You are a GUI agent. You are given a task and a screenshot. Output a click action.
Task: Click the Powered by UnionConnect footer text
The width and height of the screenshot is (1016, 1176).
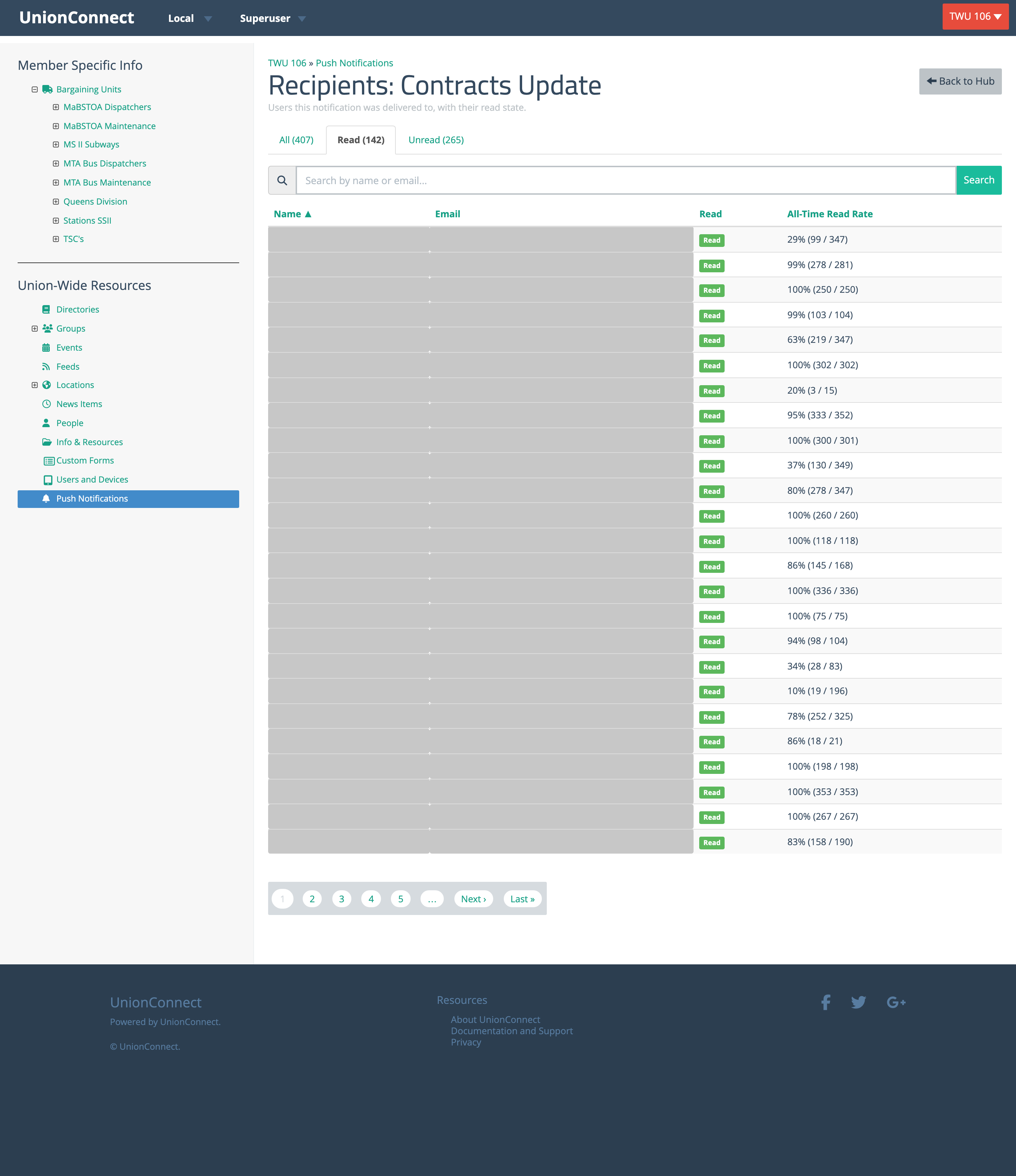tap(165, 1022)
